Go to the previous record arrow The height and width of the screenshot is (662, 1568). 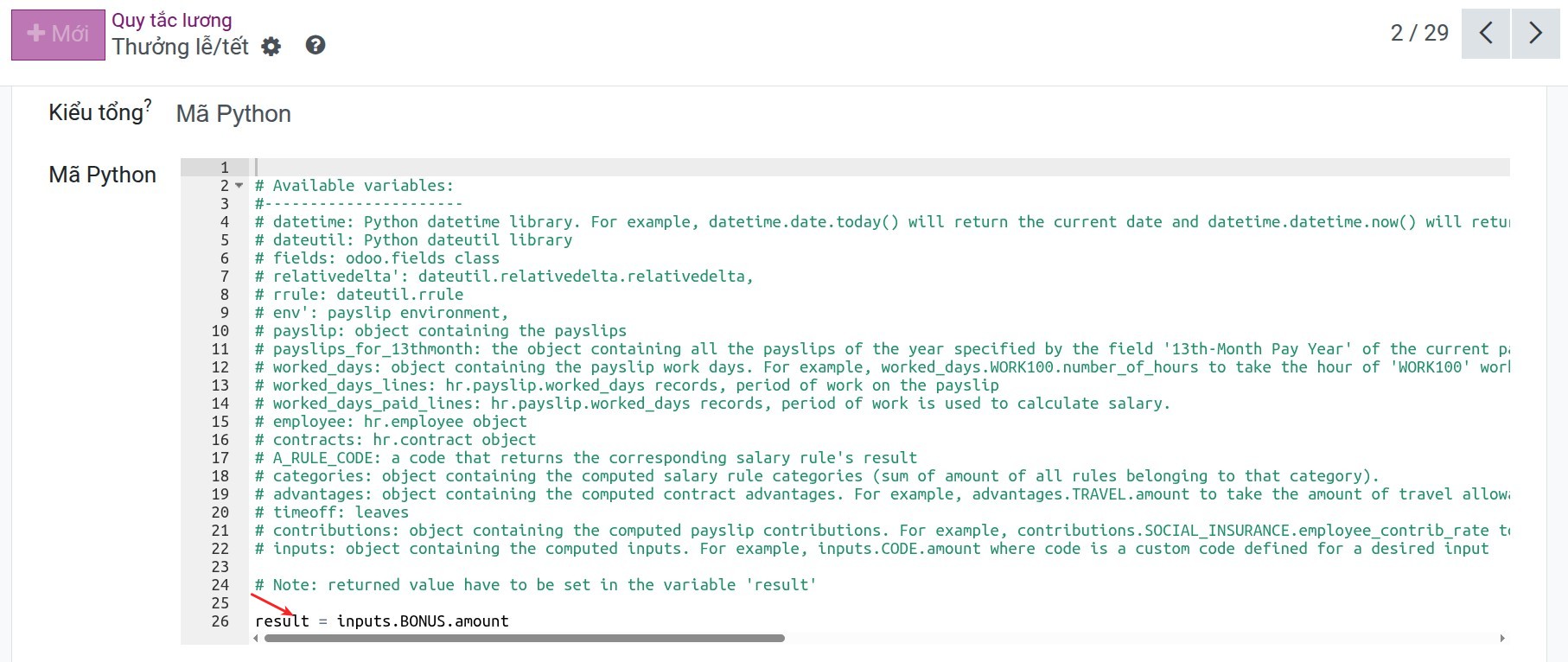(1485, 34)
